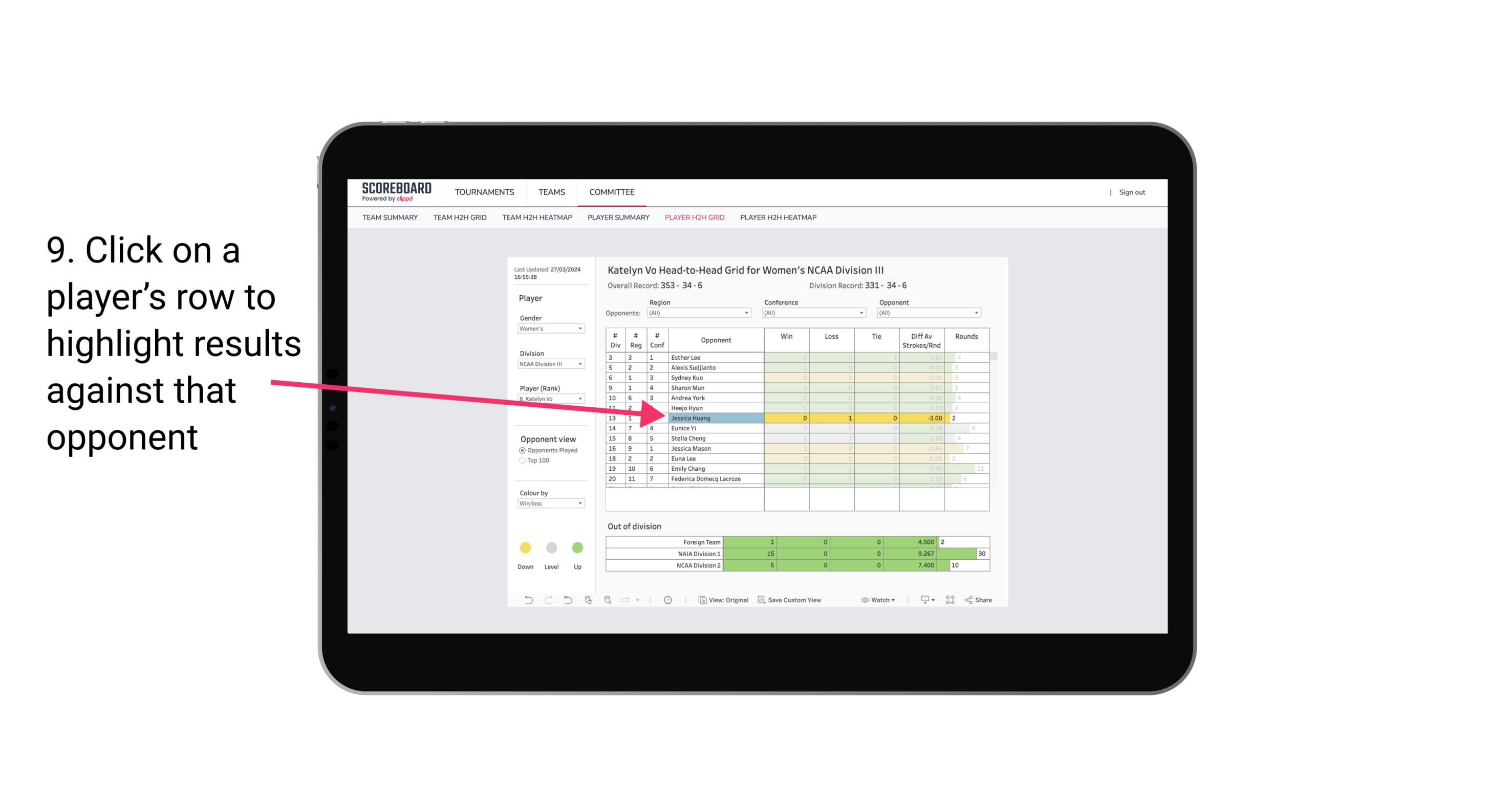Click the redo icon in toolbar
This screenshot has width=1510, height=812.
coord(547,601)
